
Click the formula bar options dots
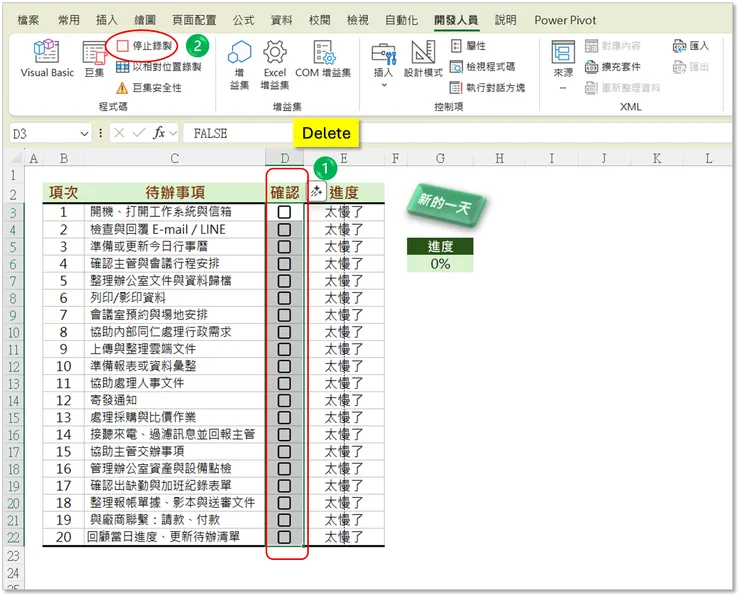pos(101,134)
